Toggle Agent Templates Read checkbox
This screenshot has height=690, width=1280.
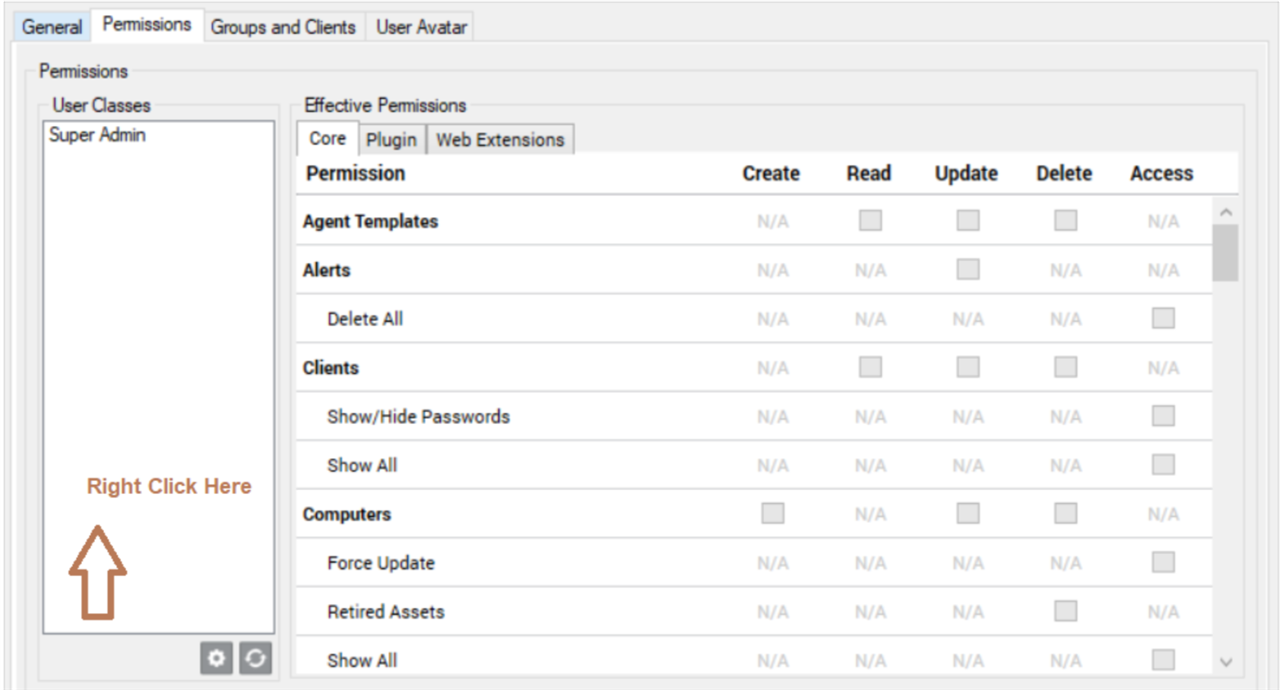pos(870,221)
